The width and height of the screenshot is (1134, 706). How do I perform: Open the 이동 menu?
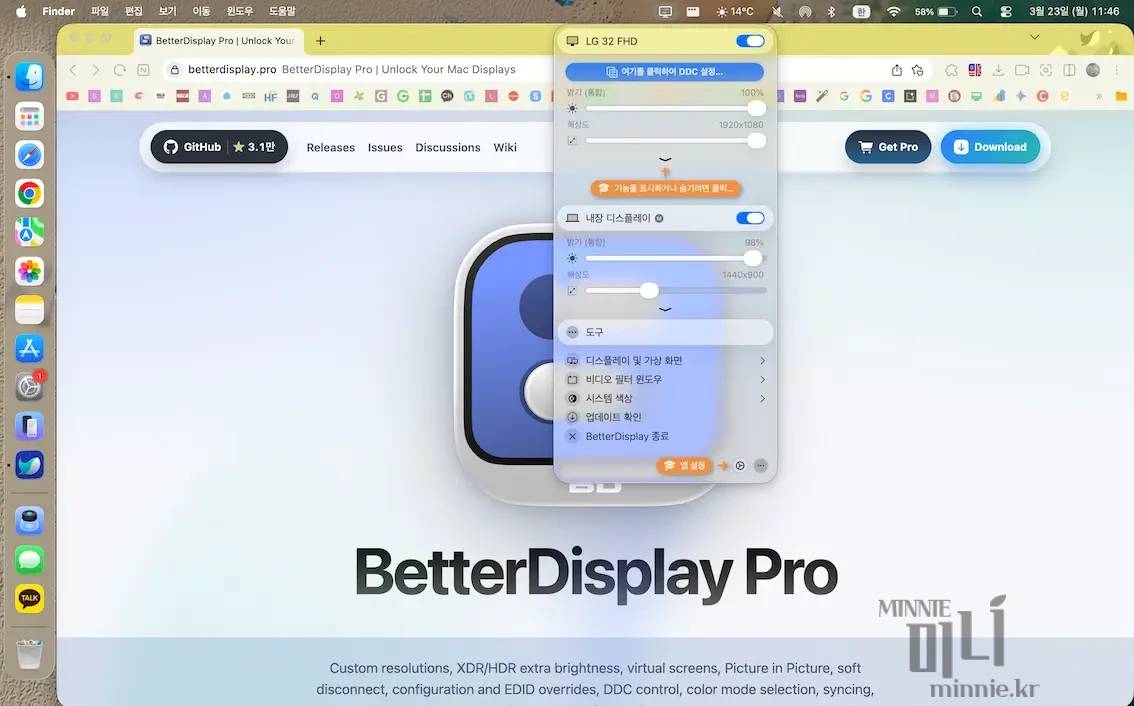202,12
